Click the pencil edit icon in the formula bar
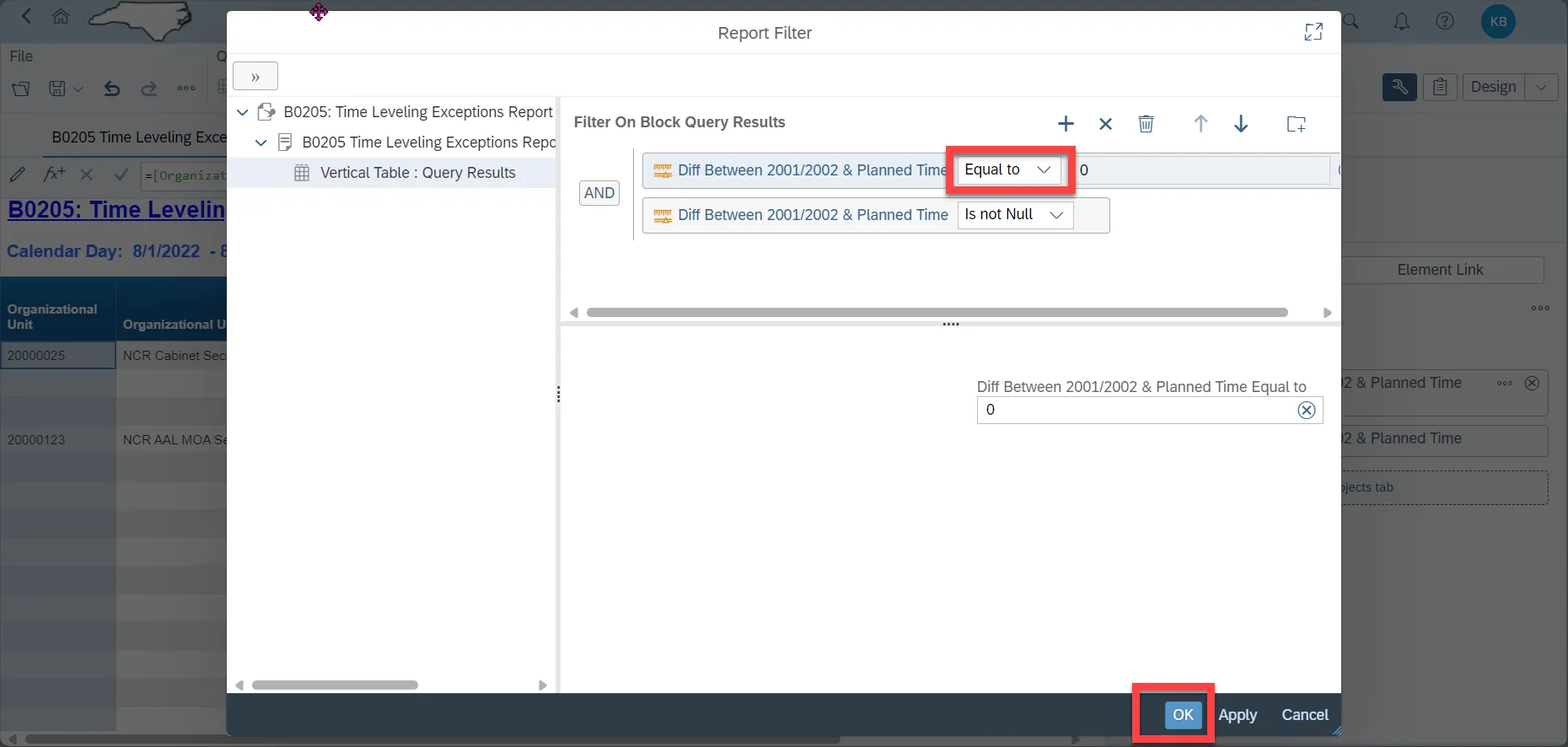The image size is (1568, 747). point(17,175)
